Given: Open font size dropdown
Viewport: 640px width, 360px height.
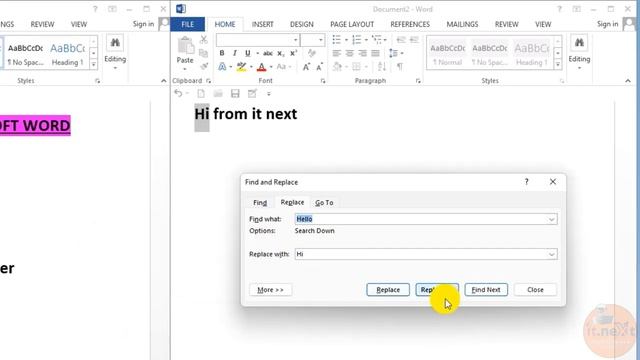Looking at the screenshot, I should (321, 40).
